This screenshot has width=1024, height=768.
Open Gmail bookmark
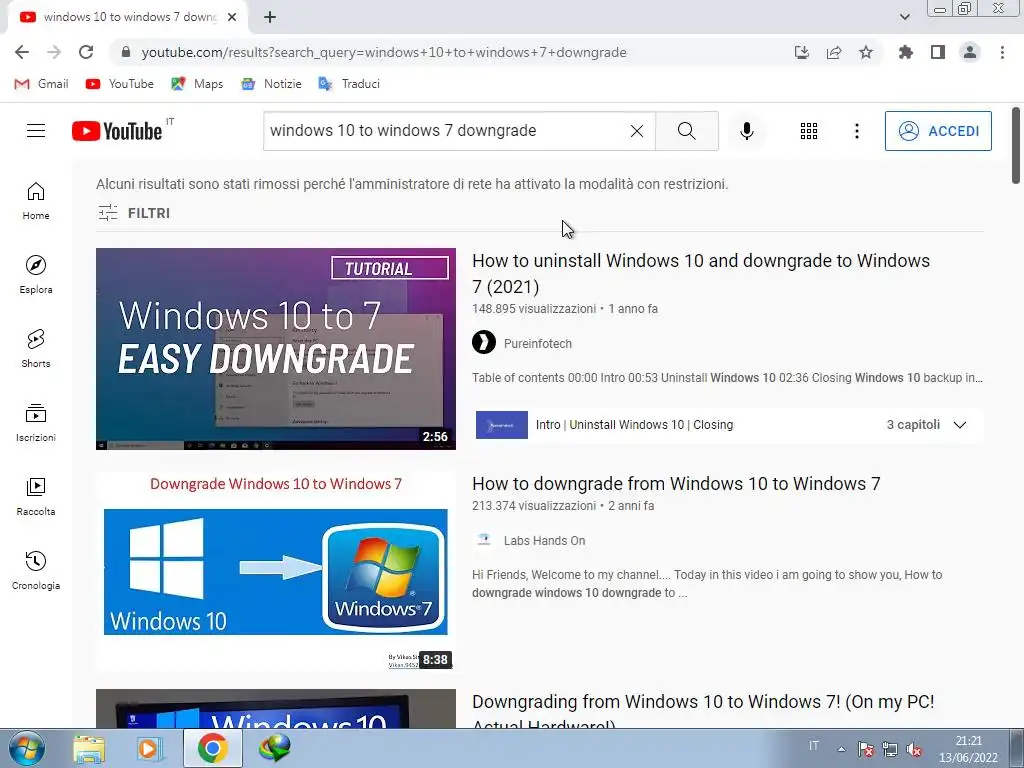click(41, 84)
